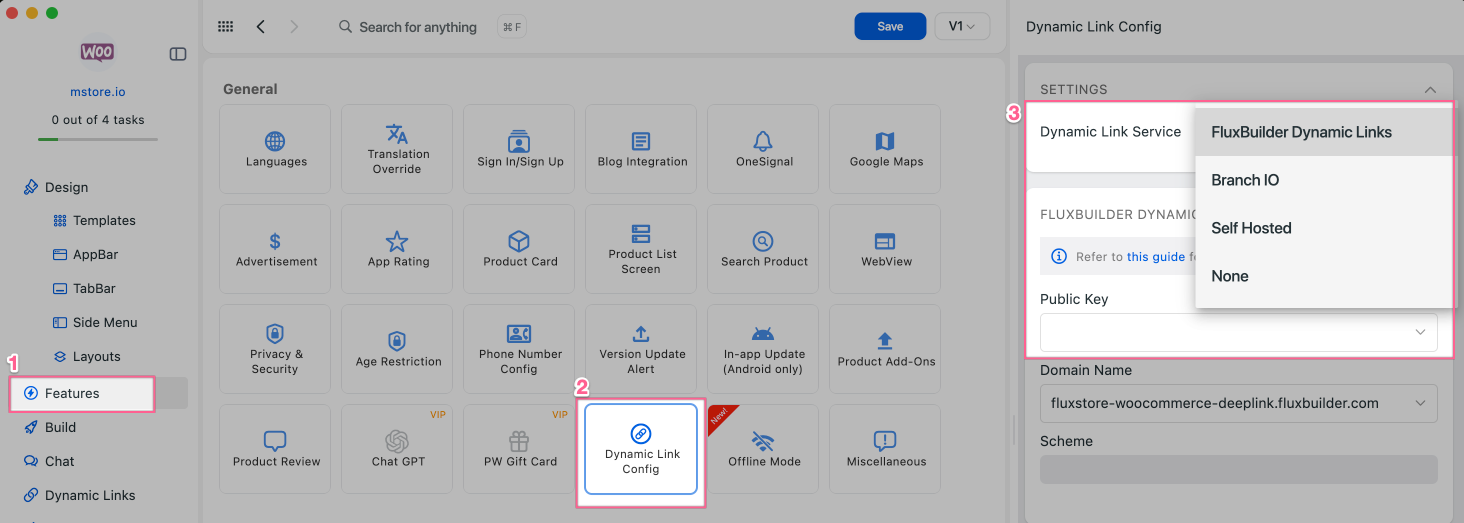The height and width of the screenshot is (523, 1464).
Task: Open the OneSignal notification settings tile
Action: (763, 149)
